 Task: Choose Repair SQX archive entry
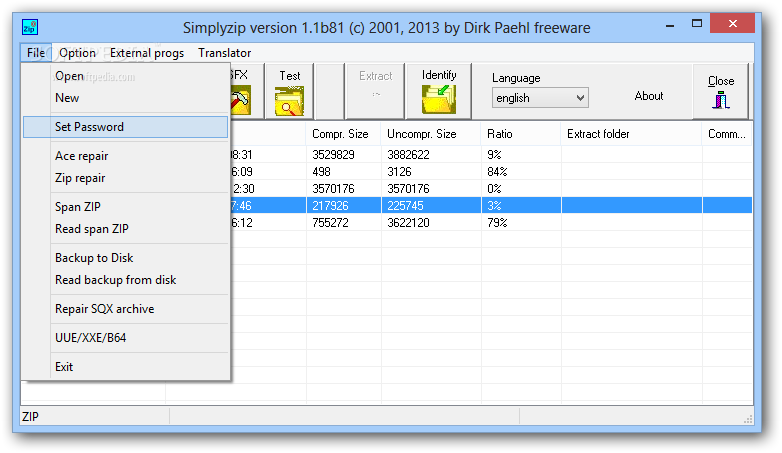[x=126, y=308]
